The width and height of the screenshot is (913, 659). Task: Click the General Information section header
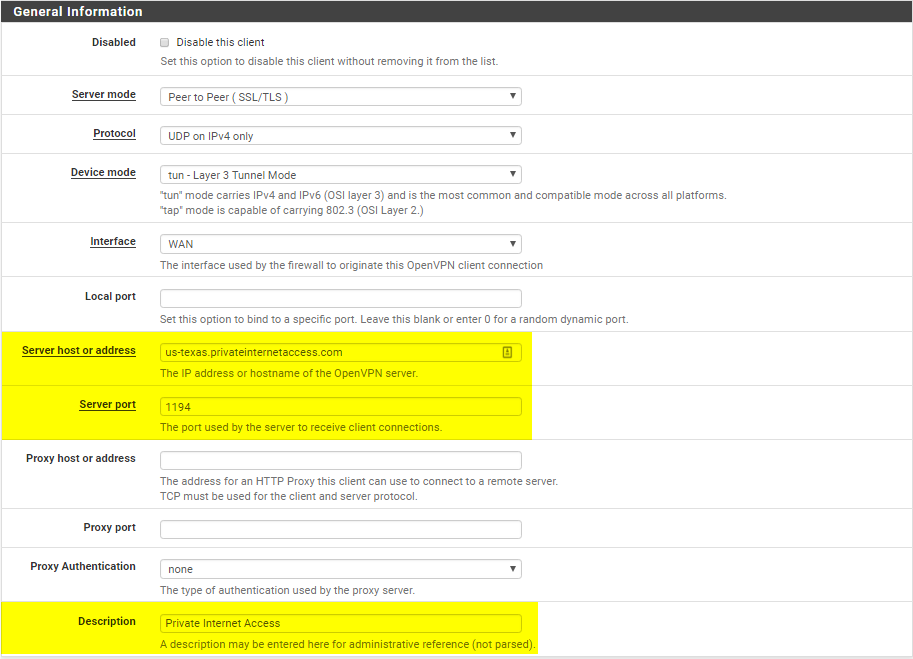coord(456,12)
